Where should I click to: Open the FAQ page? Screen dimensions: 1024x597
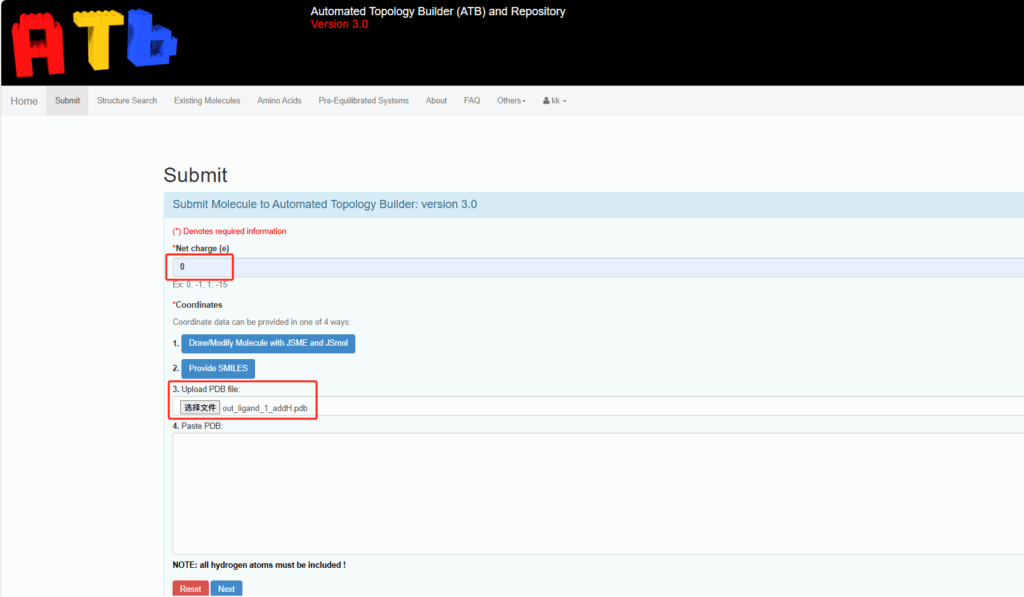[472, 101]
